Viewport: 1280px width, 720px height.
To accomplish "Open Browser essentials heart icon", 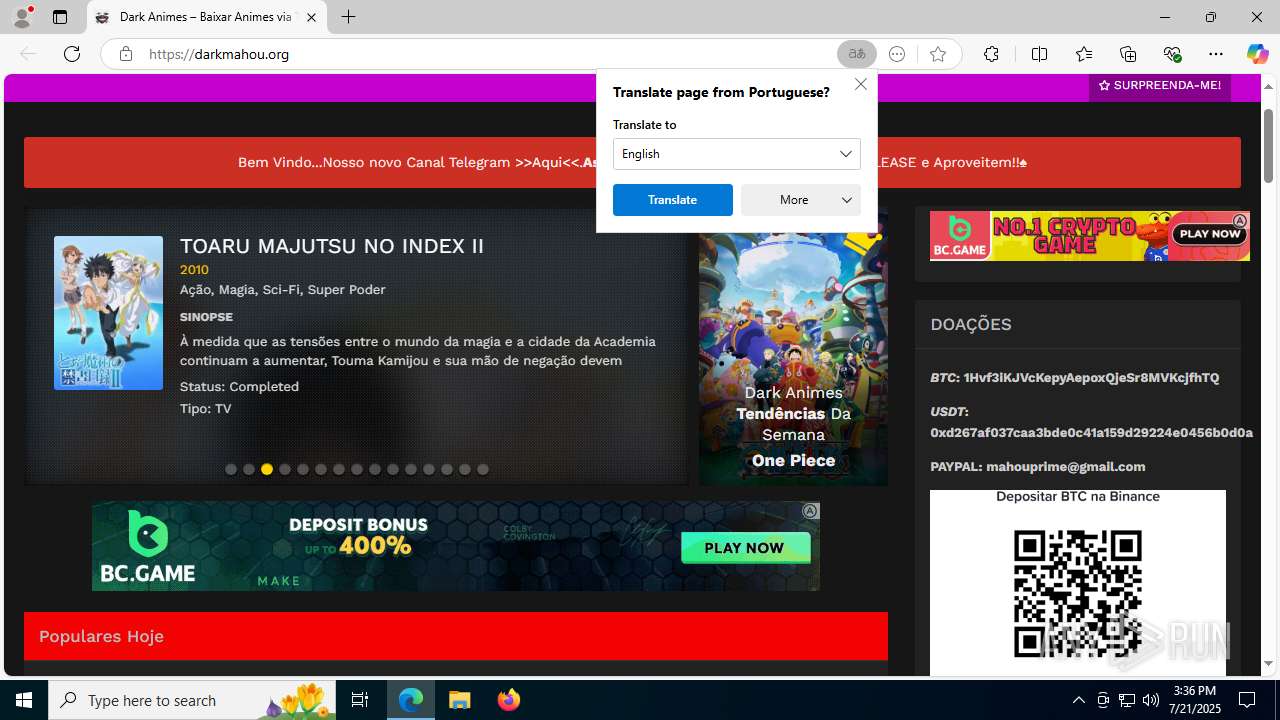I will tap(1172, 54).
